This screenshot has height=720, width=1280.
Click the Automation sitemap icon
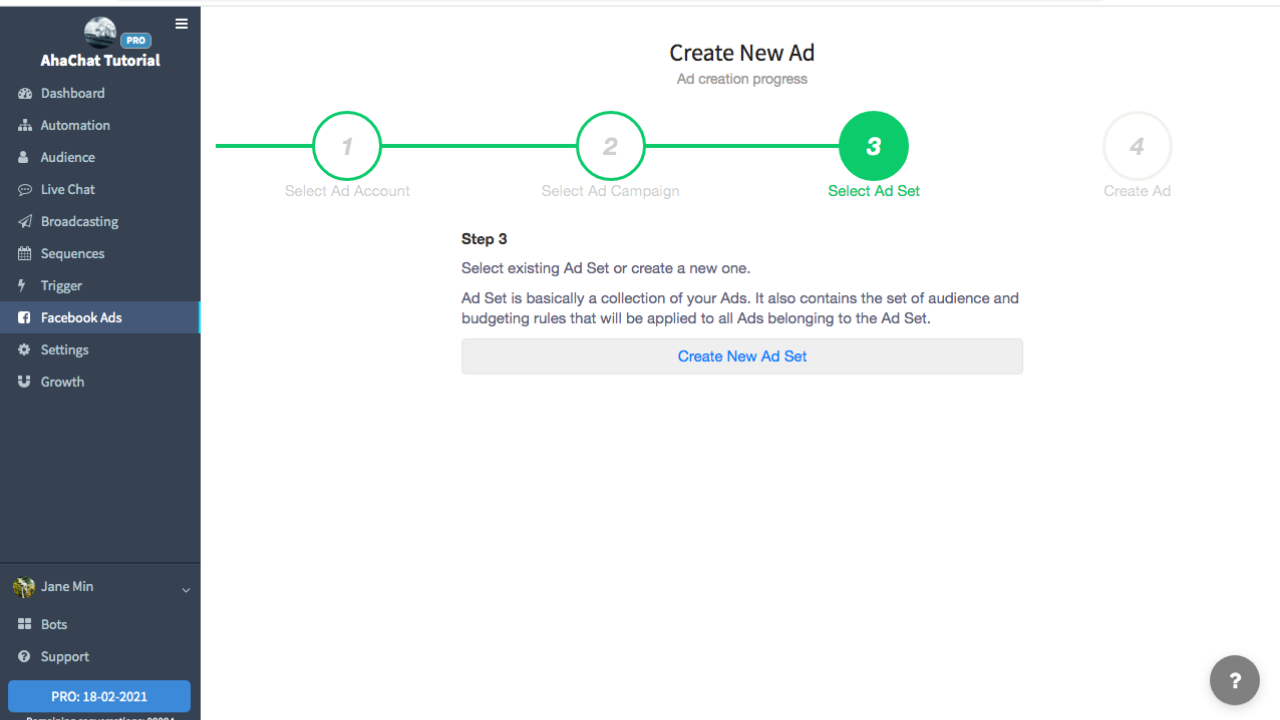pyautogui.click(x=25, y=125)
